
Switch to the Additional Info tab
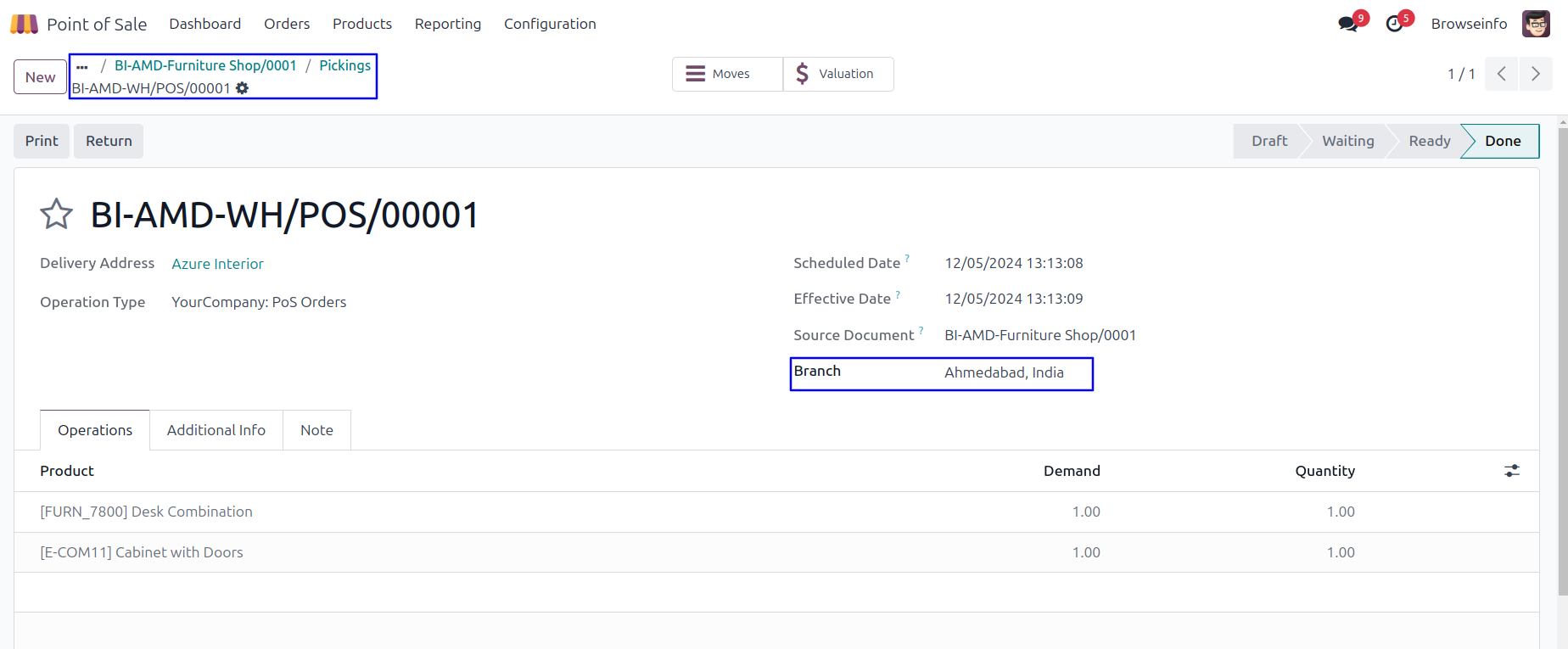point(216,430)
